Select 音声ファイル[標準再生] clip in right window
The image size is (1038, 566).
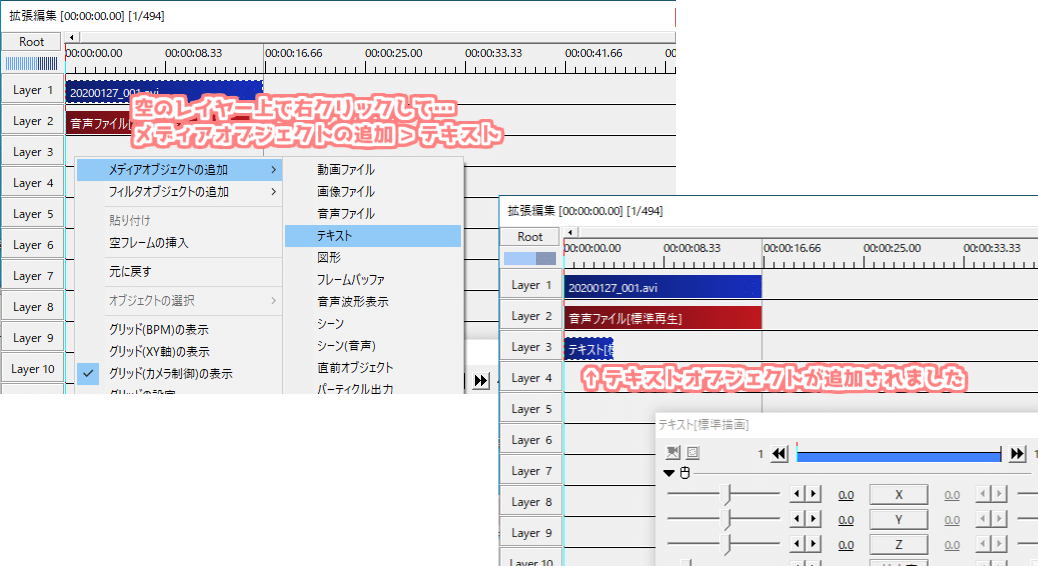663,318
